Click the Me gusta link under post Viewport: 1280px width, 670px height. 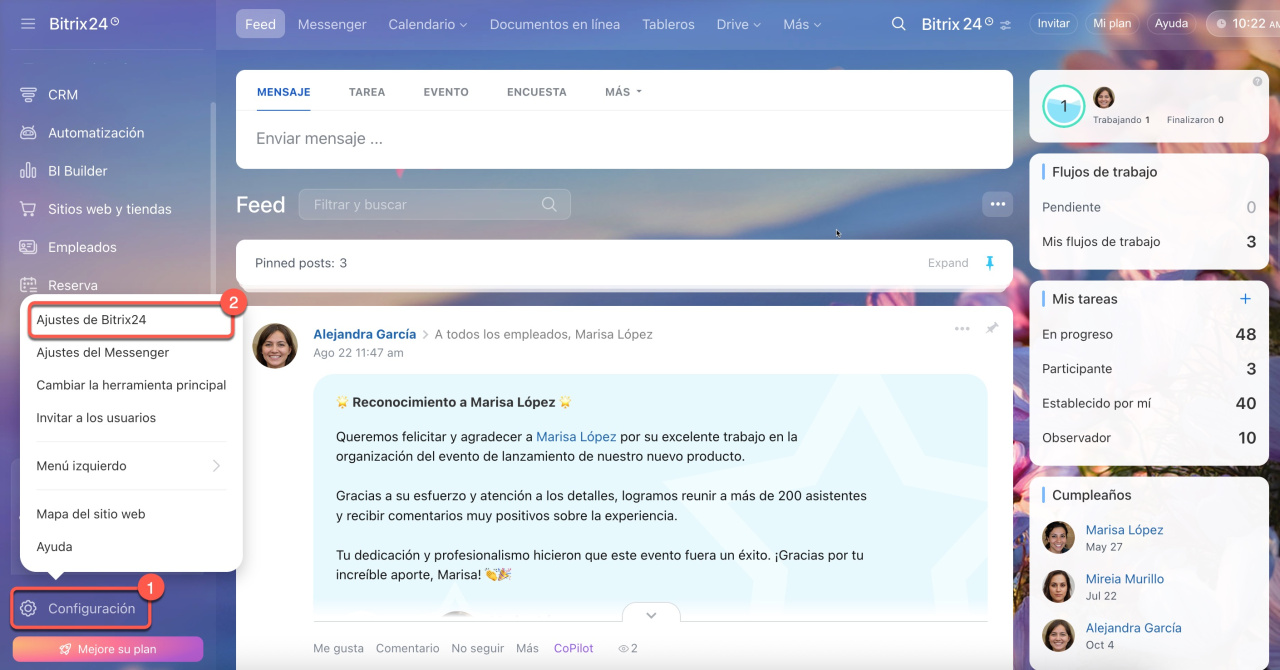338,648
